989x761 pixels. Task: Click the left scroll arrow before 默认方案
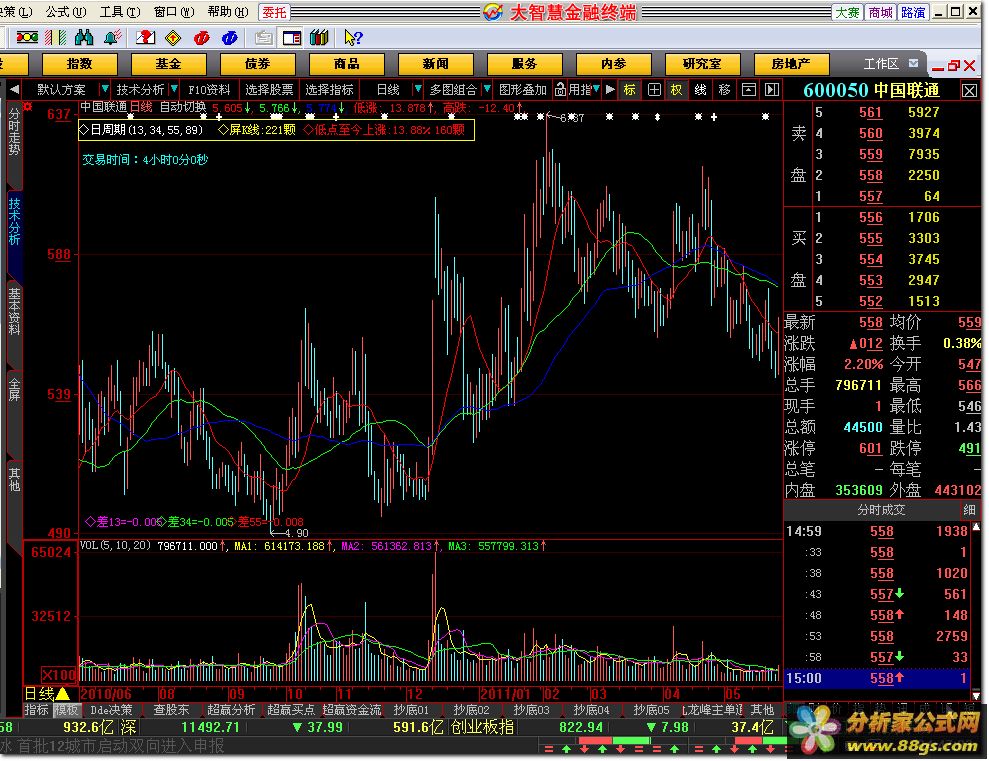pyautogui.click(x=13, y=90)
